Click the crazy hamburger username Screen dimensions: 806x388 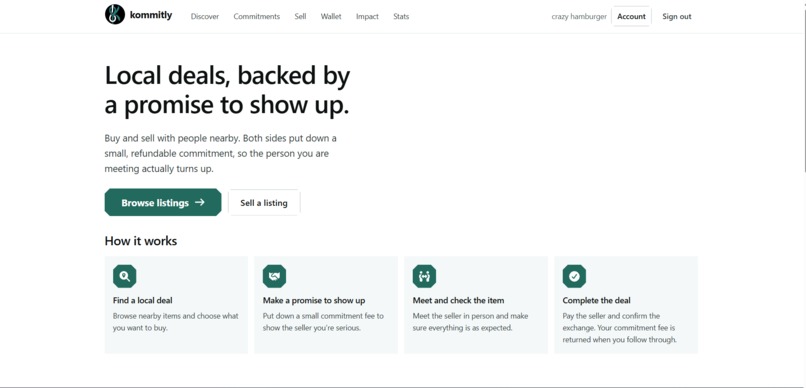point(579,16)
